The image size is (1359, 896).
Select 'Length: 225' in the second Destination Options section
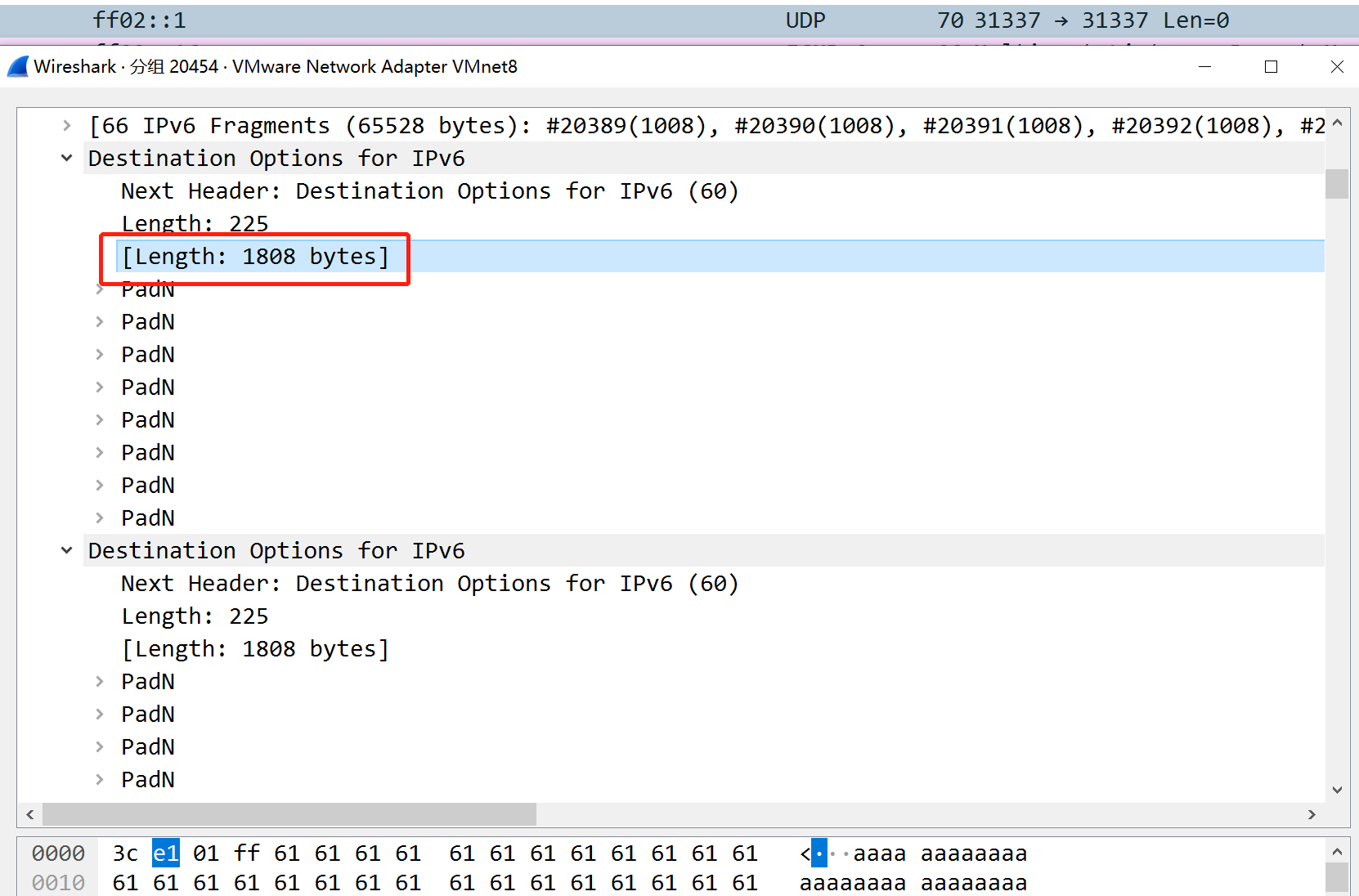195,616
